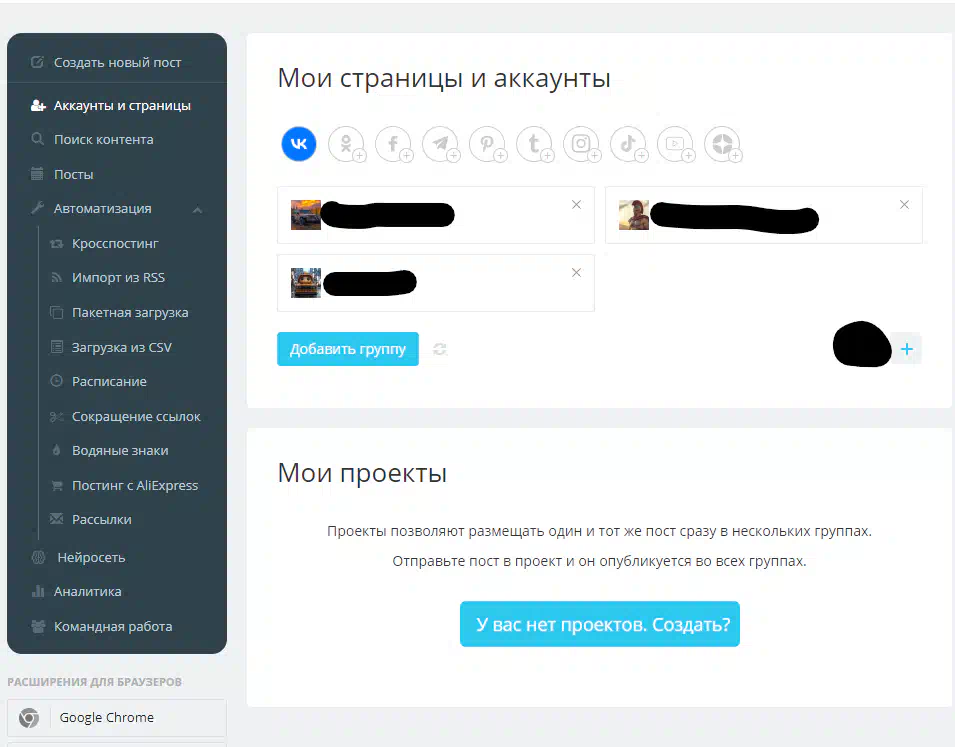Click the brain icon beside Нейросеть
The width and height of the screenshot is (955, 747).
coord(38,557)
